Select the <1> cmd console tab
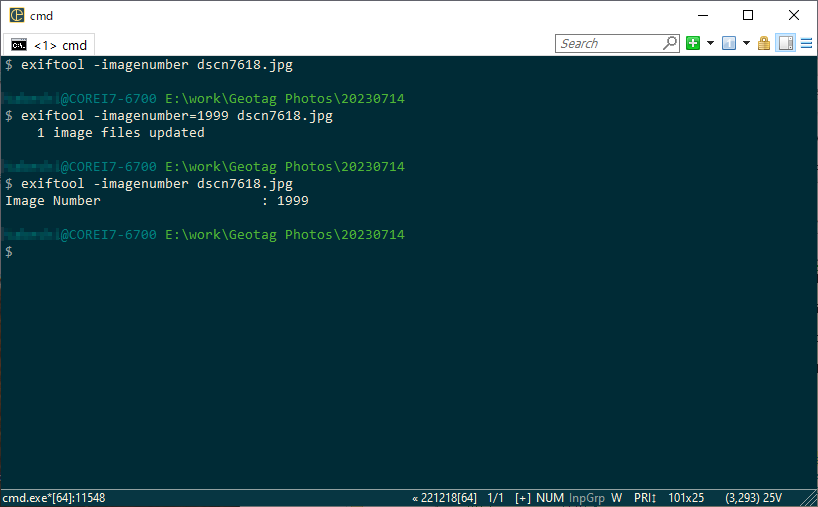 click(49, 45)
